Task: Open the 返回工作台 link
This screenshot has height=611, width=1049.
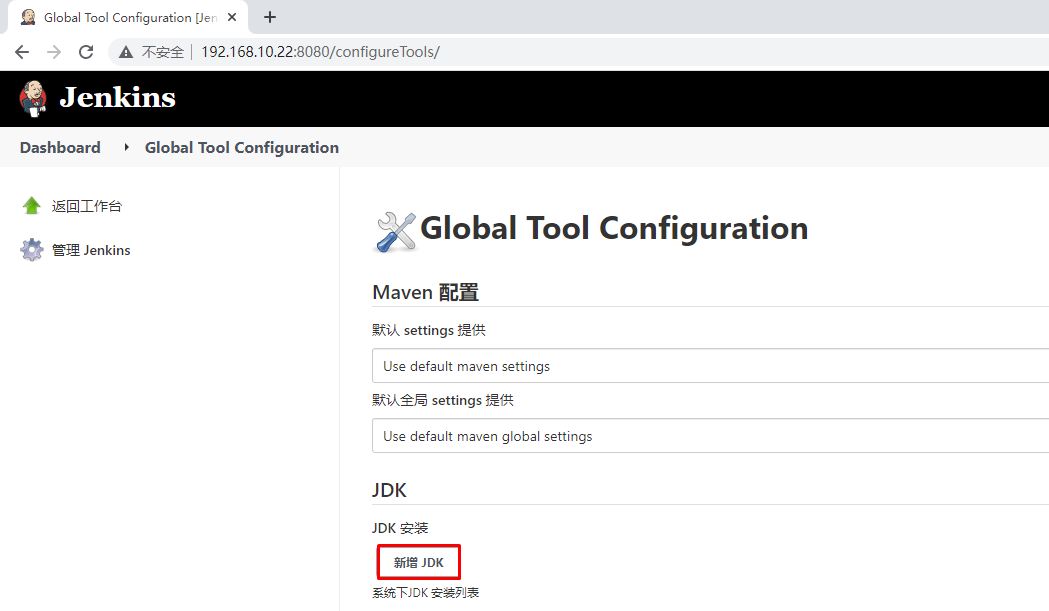Action: pyautogui.click(x=87, y=206)
